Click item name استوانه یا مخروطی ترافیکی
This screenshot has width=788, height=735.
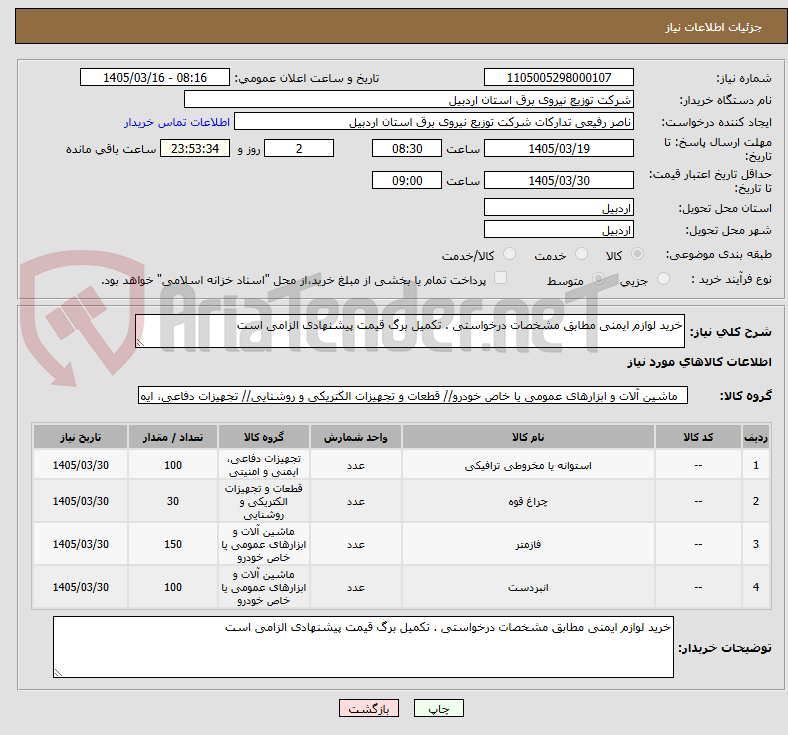[528, 466]
